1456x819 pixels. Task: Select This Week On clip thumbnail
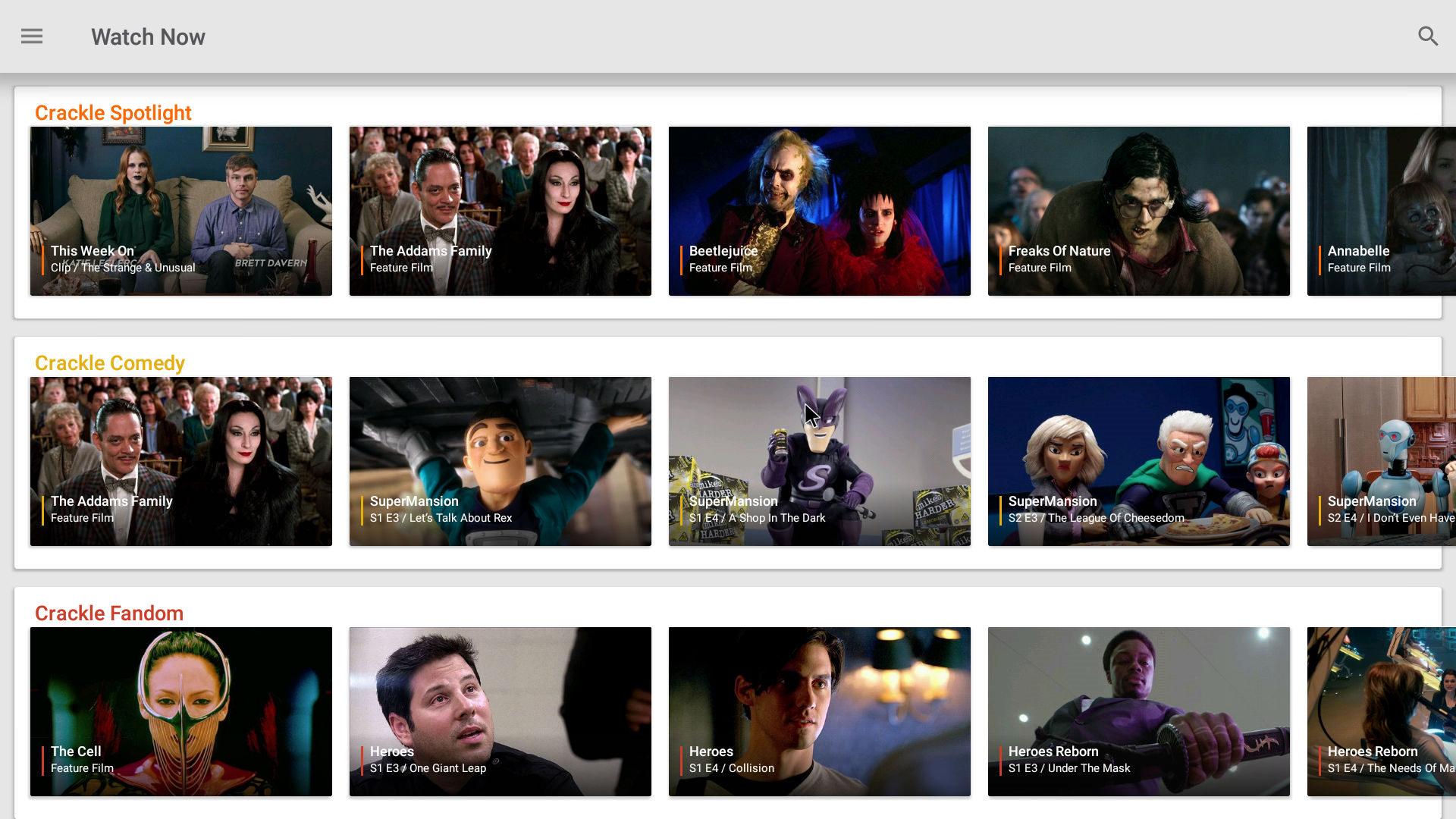click(x=181, y=211)
